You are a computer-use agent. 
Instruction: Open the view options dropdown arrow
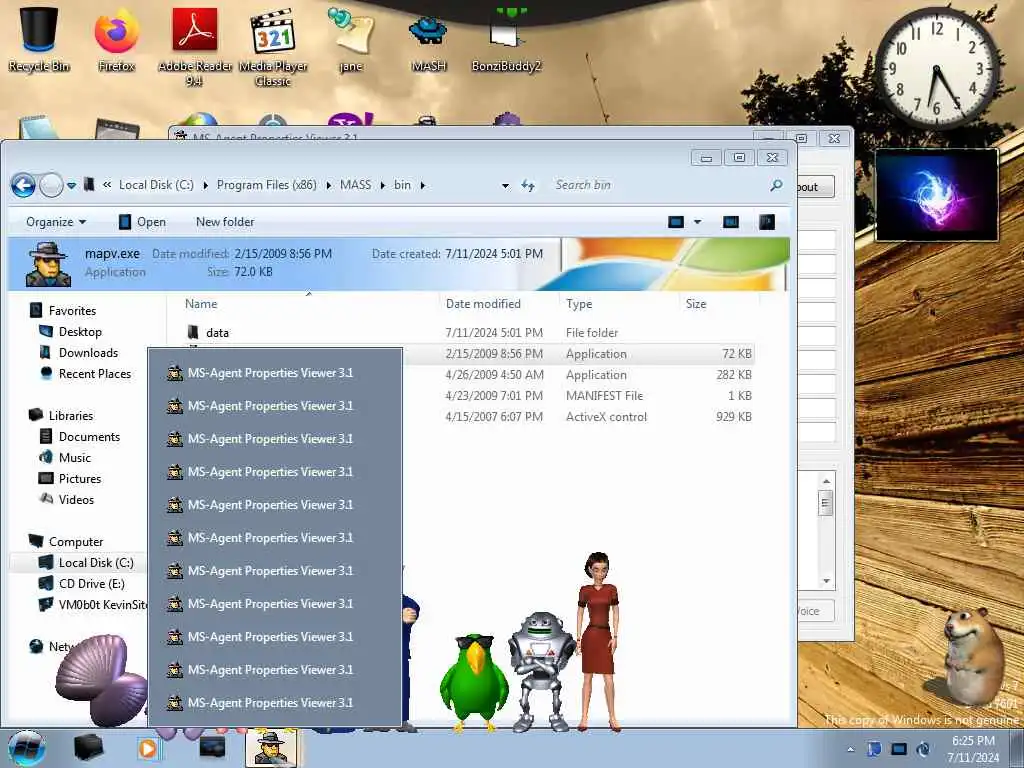[697, 222]
